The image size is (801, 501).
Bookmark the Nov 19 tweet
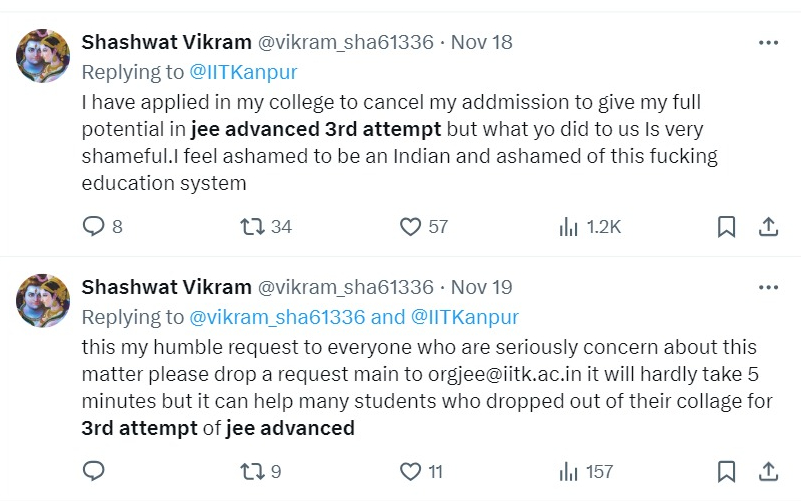(x=727, y=471)
